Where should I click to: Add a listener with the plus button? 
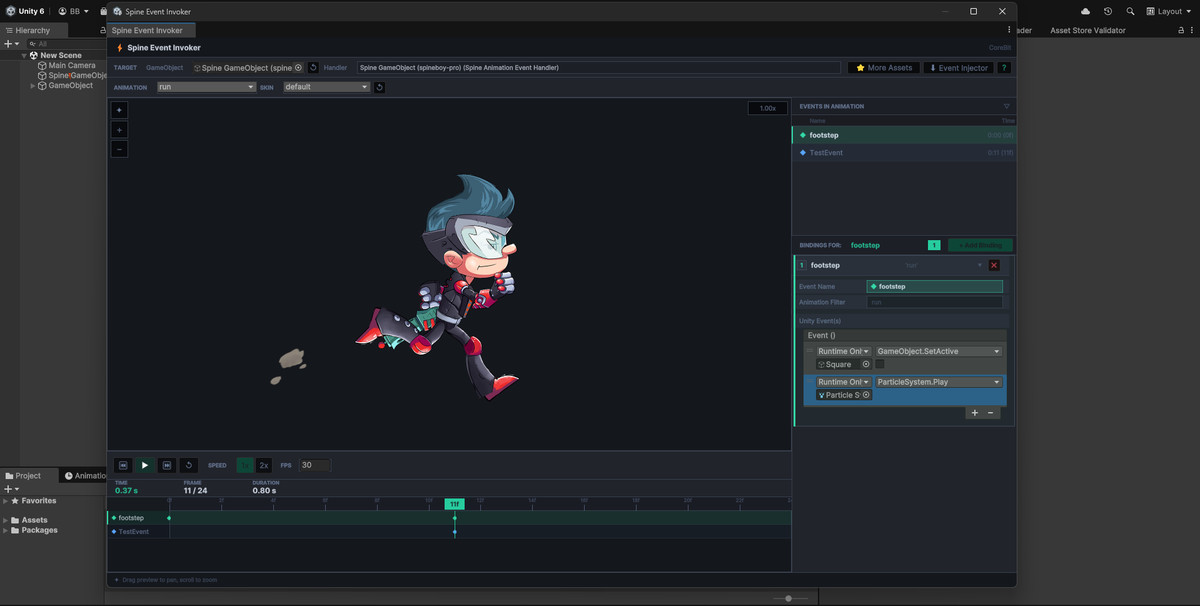tap(975, 413)
